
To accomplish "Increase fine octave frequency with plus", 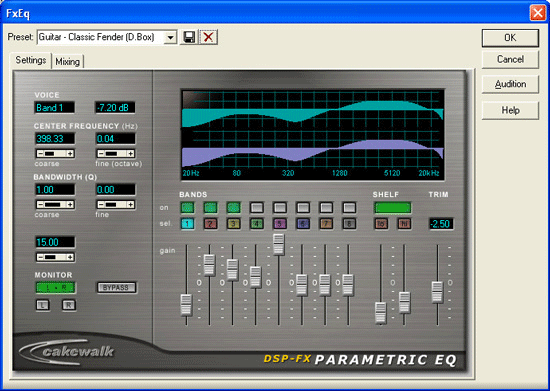I will 130,154.
